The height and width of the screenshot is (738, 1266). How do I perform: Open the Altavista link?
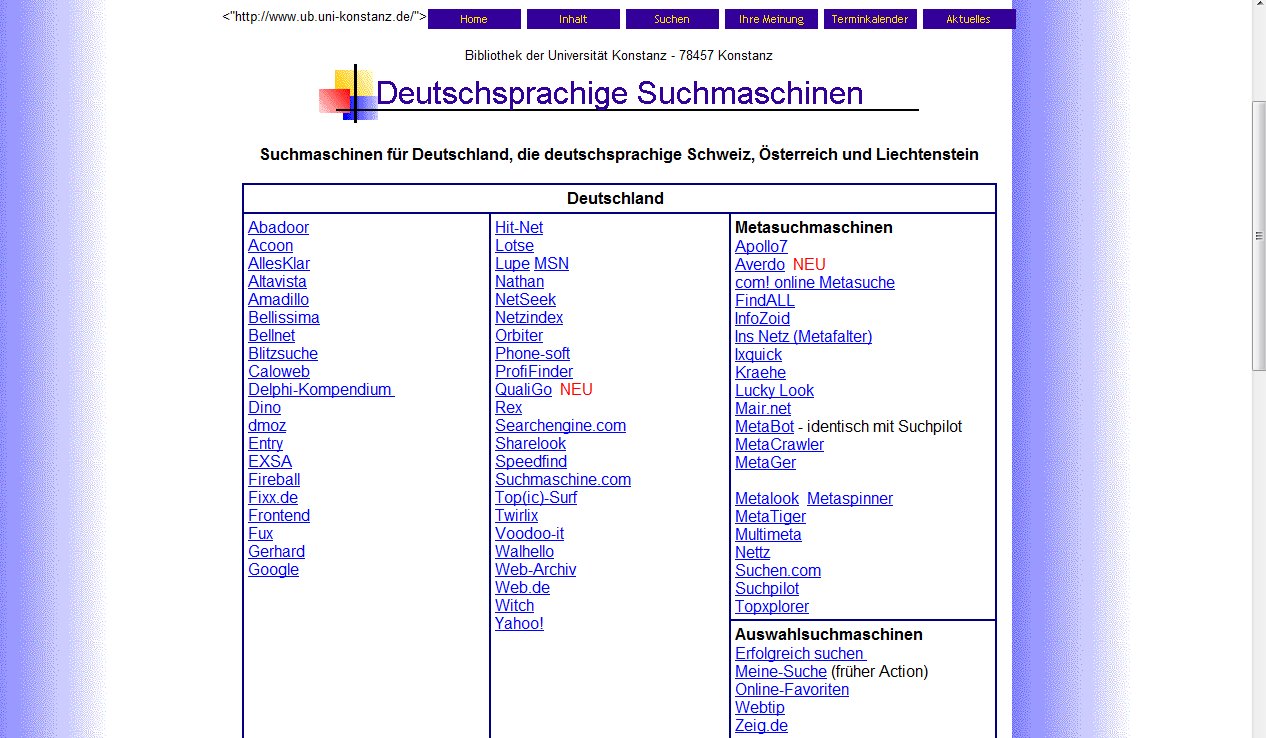click(277, 282)
